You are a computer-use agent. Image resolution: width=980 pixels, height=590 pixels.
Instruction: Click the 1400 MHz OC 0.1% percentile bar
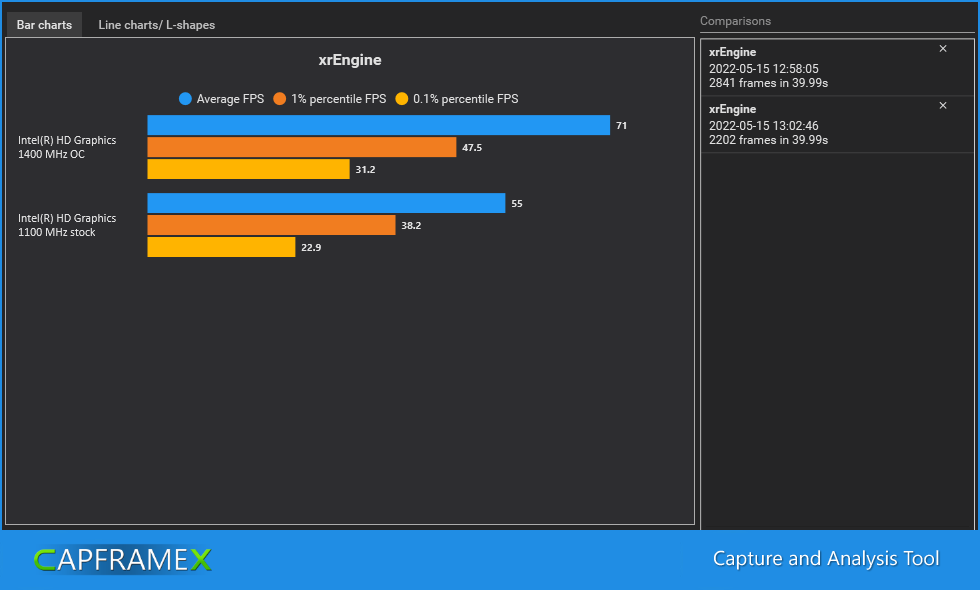[248, 169]
